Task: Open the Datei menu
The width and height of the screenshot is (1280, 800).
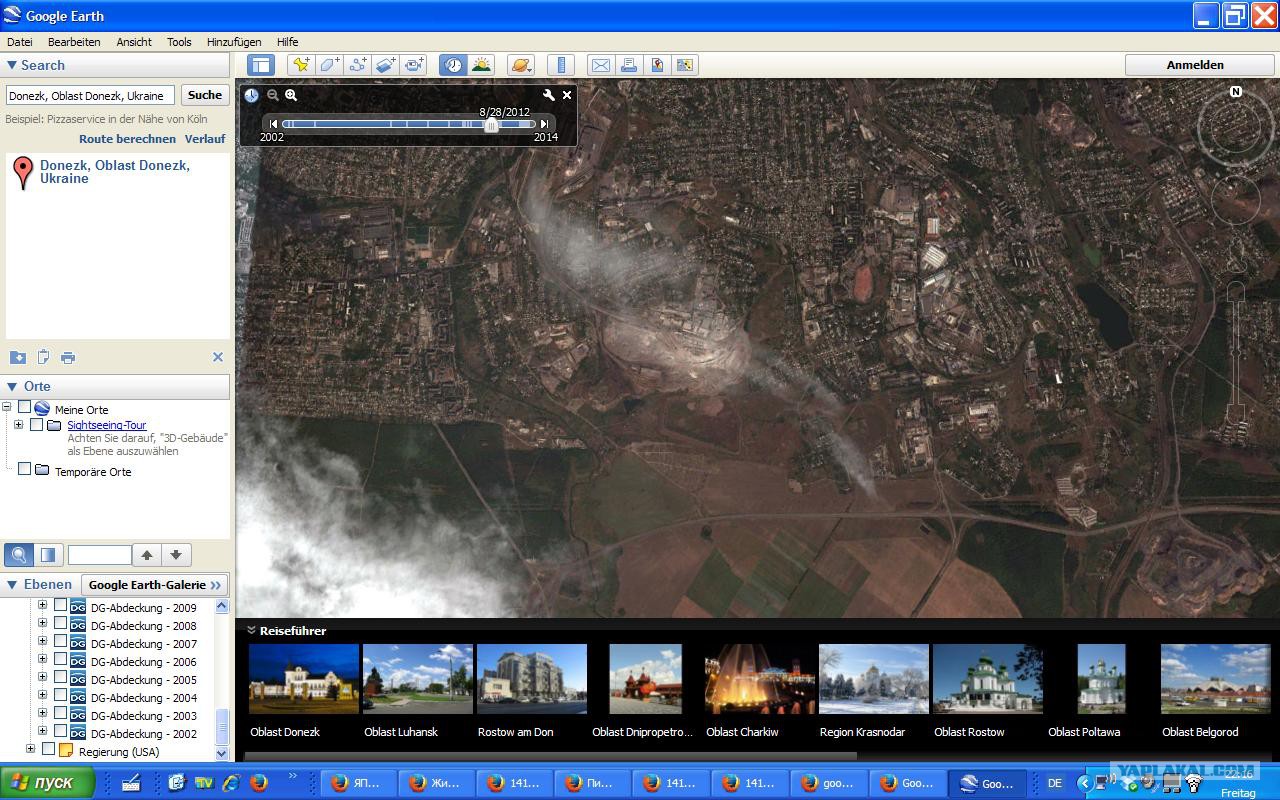Action: pos(20,42)
